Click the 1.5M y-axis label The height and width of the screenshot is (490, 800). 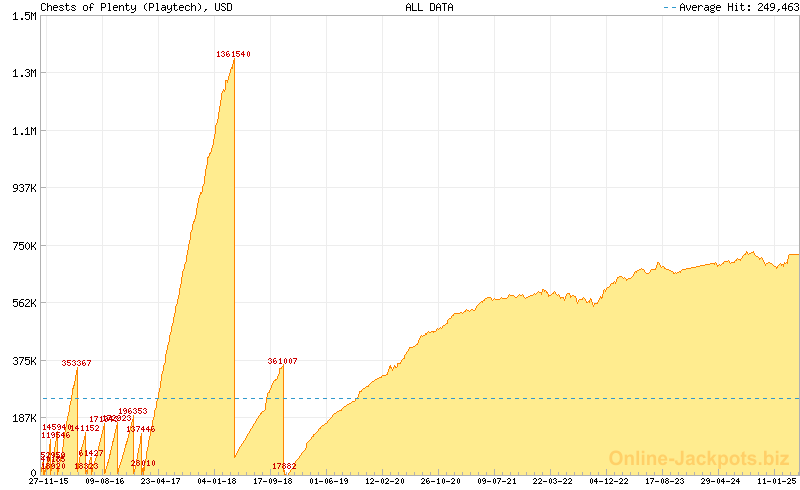(23, 16)
